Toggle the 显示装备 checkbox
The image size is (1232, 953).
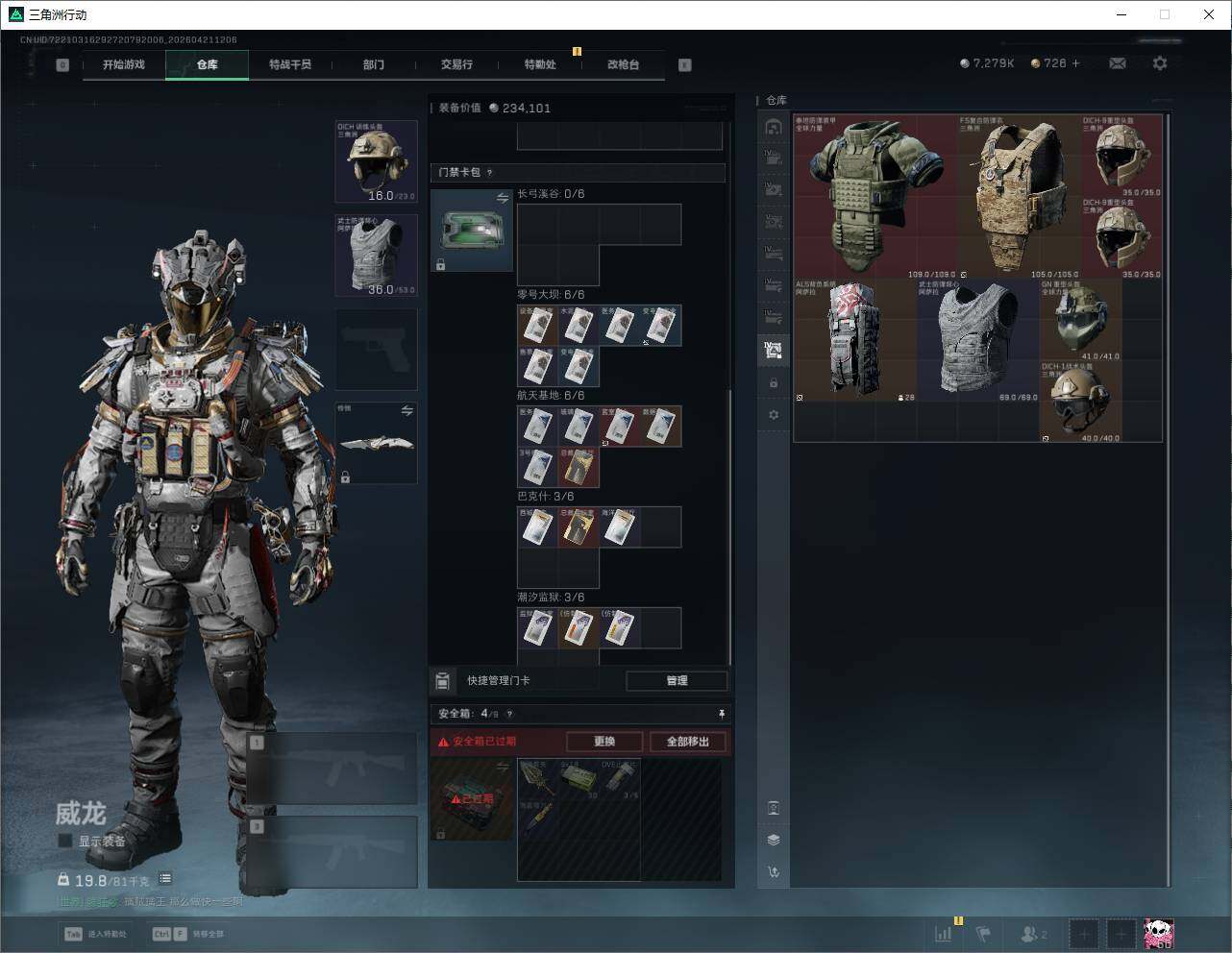coord(65,841)
